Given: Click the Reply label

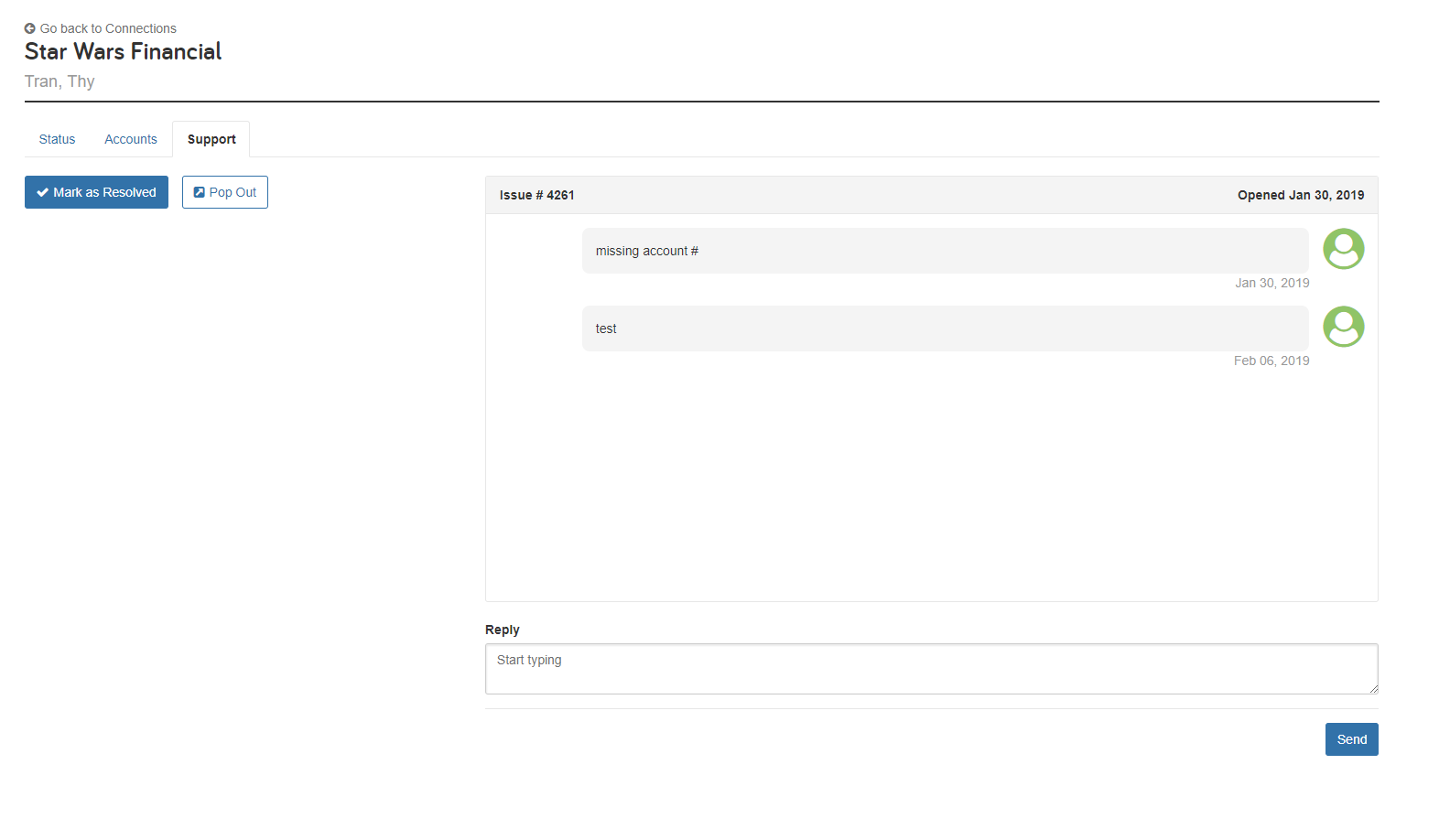Looking at the screenshot, I should tap(503, 630).
